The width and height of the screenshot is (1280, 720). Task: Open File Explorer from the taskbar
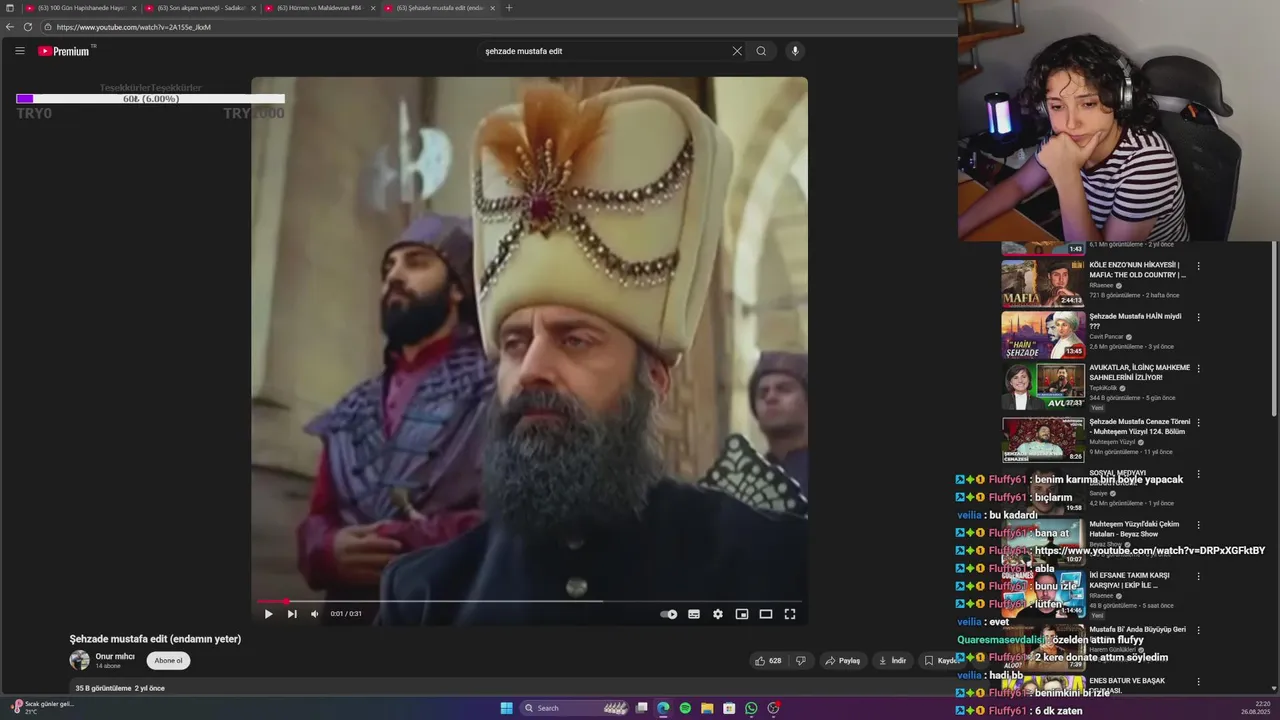pyautogui.click(x=707, y=708)
